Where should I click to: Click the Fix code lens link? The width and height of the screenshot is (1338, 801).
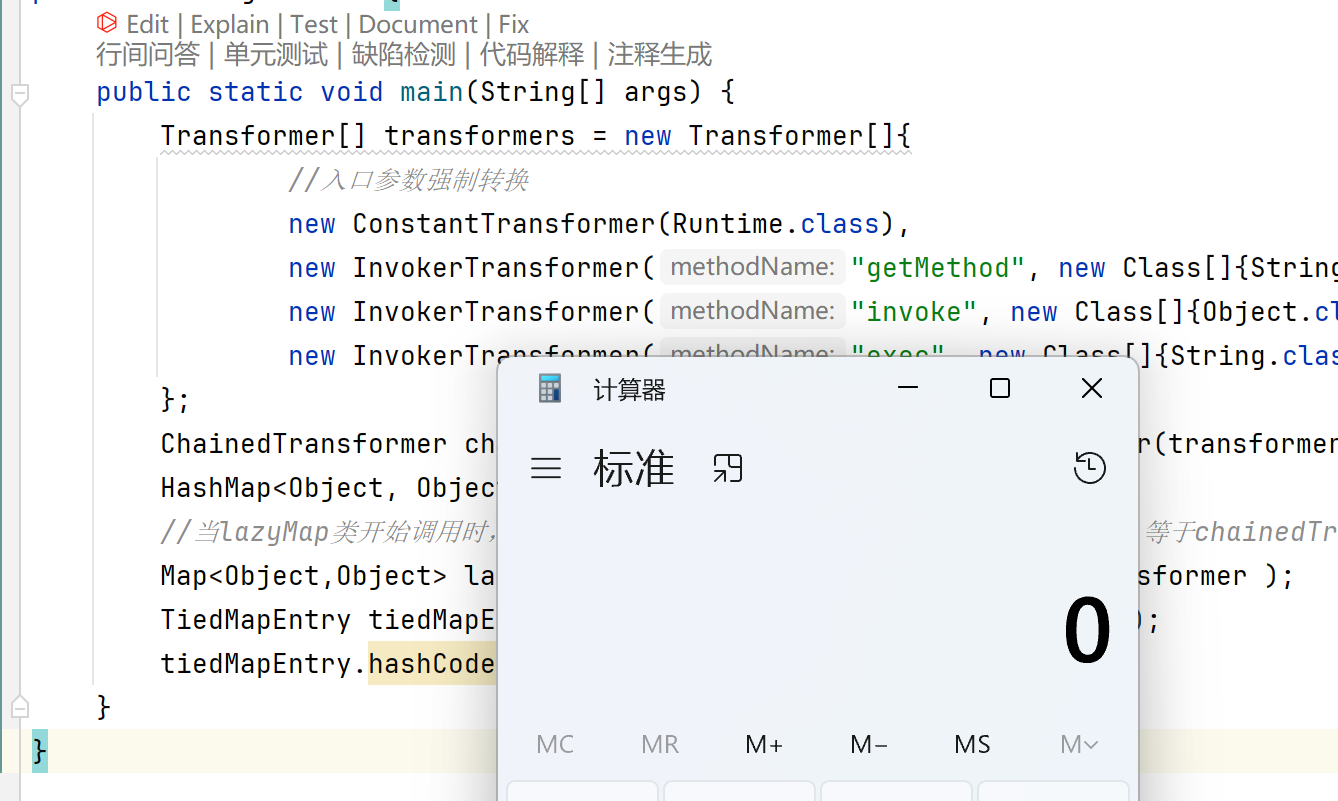point(514,24)
